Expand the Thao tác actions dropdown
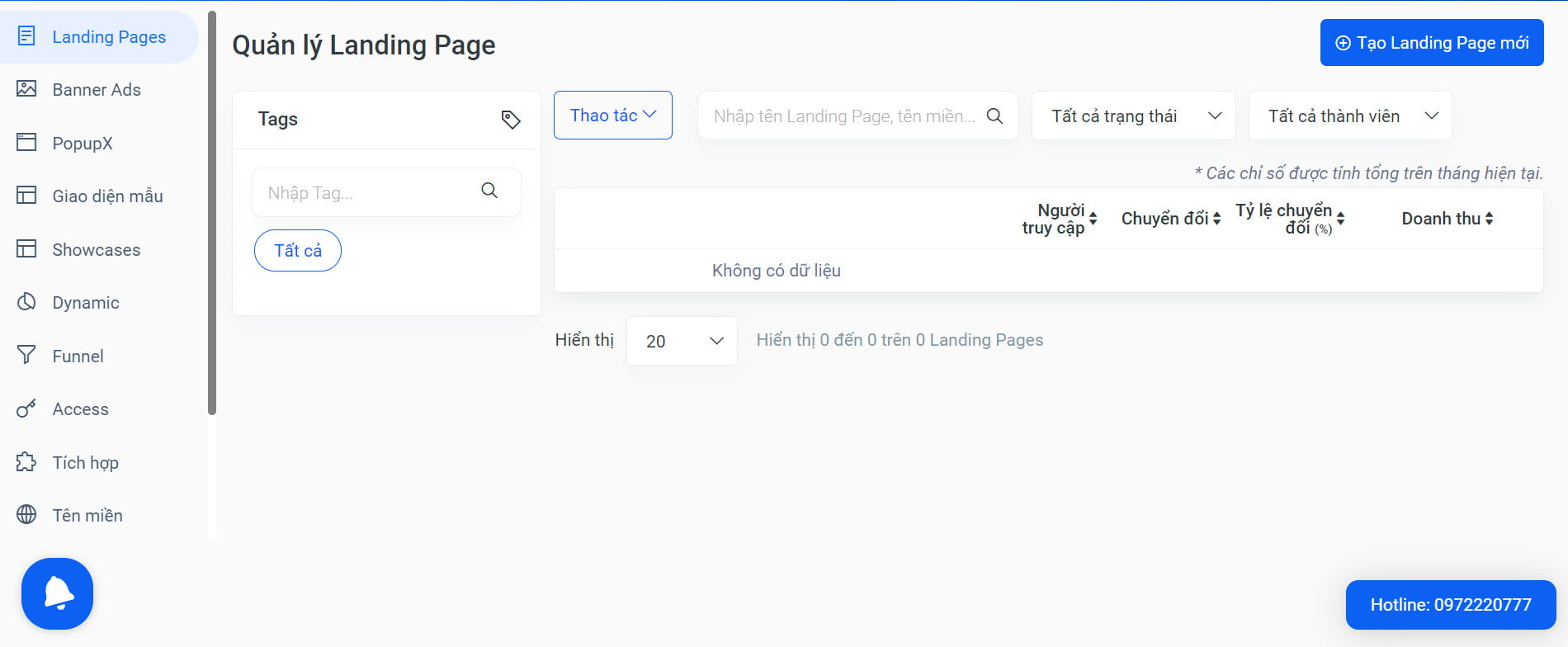1568x647 pixels. (x=613, y=115)
